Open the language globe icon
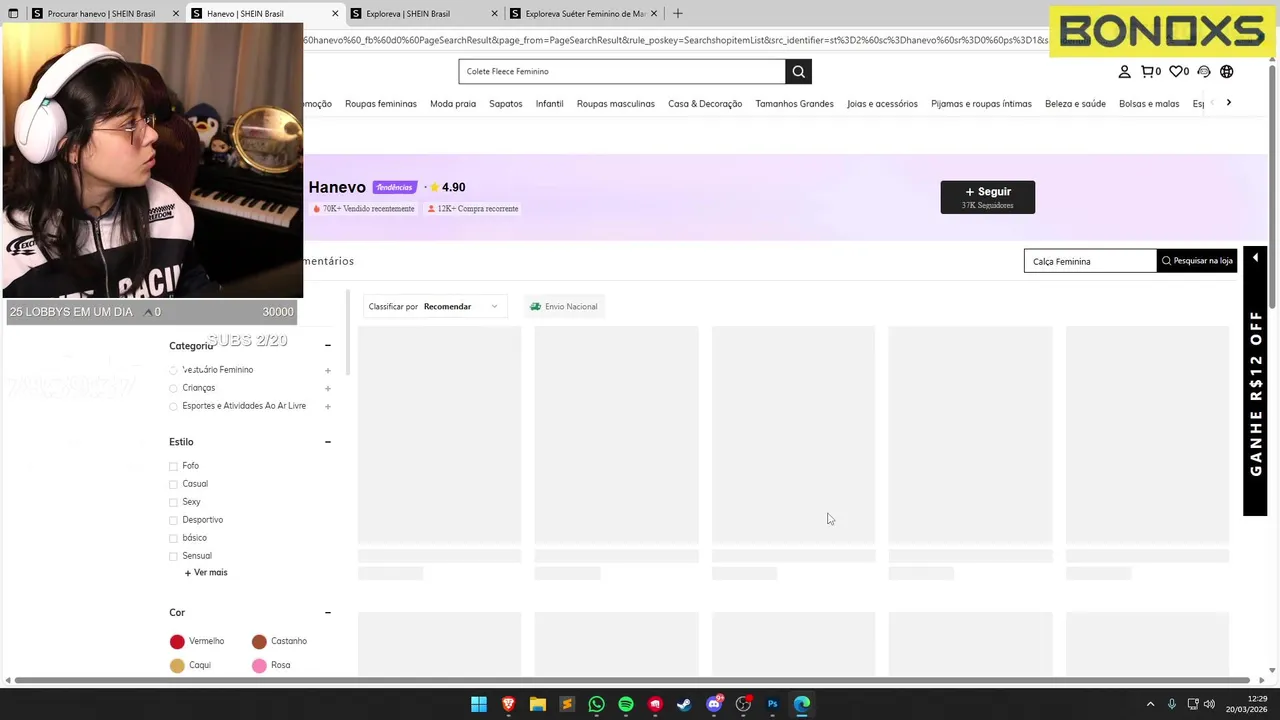This screenshot has height=720, width=1280. pos(1227,72)
